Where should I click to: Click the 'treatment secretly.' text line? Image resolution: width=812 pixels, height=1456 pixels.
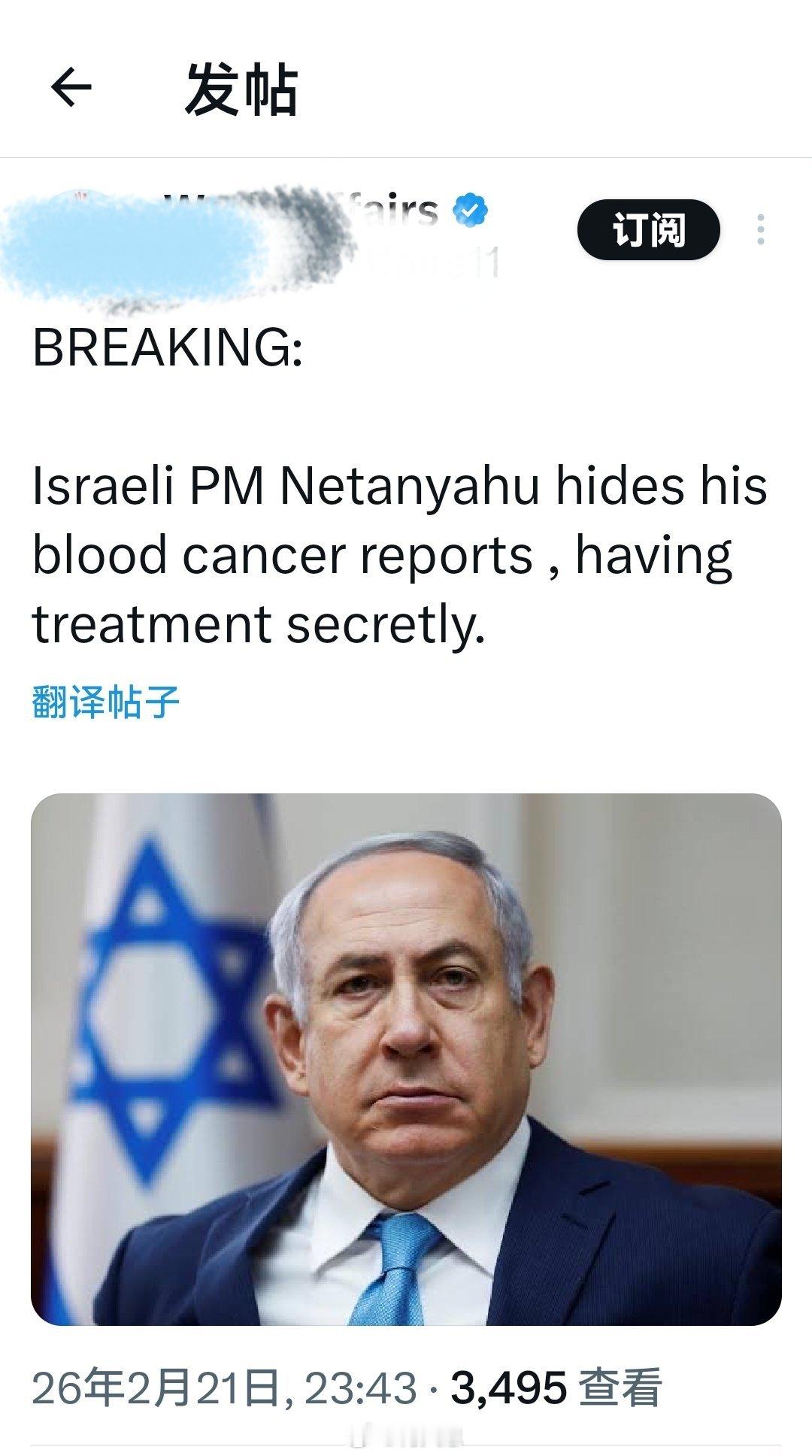click(259, 625)
